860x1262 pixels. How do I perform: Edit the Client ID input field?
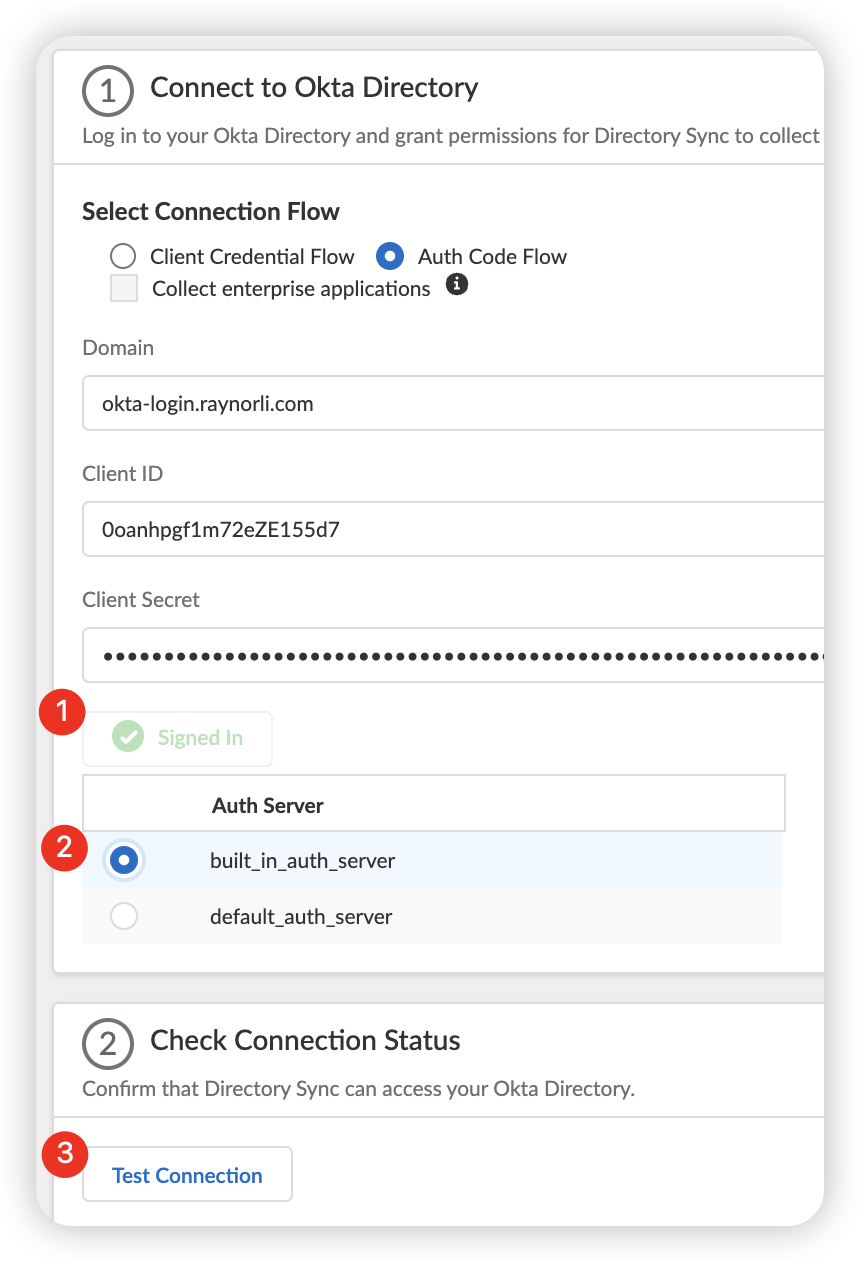point(453,530)
